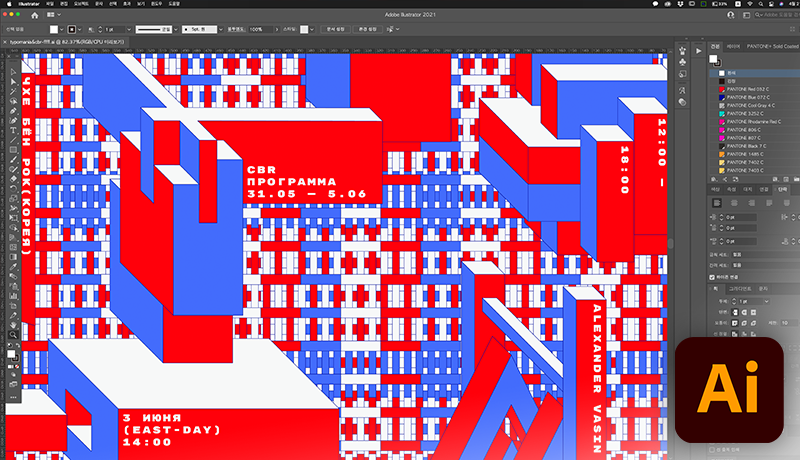Open the Actions panel play icon
Viewport: 800px width, 460px height.
[x=698, y=50]
